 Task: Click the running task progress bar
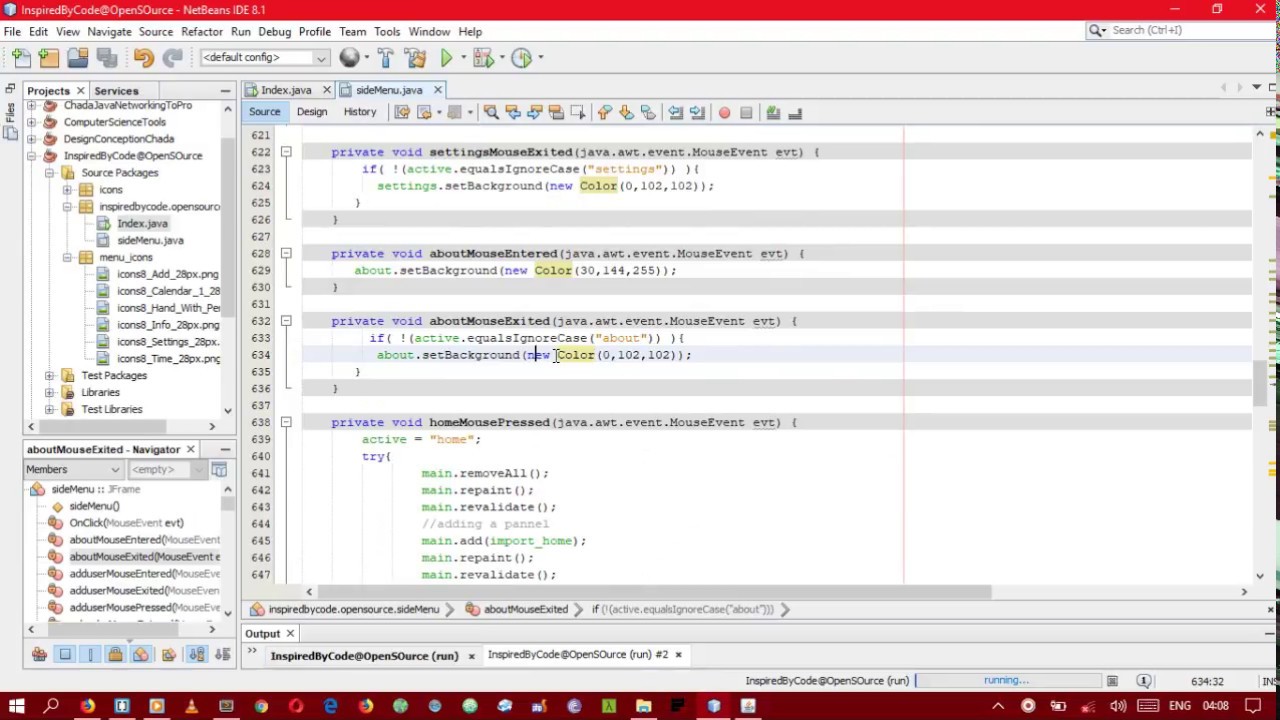(1007, 681)
